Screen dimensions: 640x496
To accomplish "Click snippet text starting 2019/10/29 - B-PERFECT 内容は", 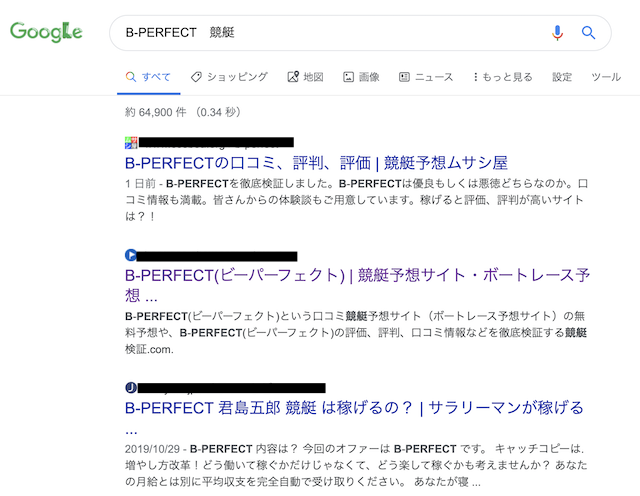I will pyautogui.click(x=356, y=465).
